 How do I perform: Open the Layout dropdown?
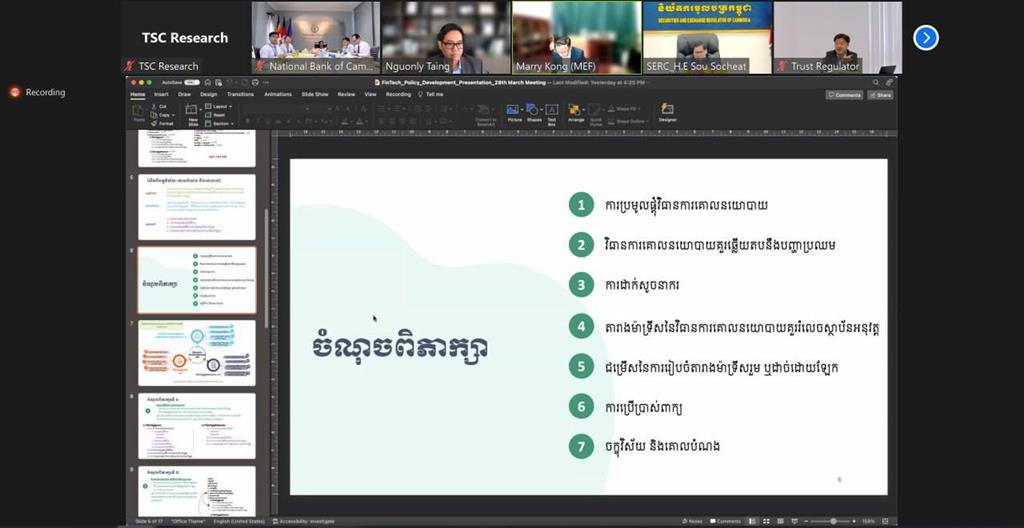pos(219,107)
